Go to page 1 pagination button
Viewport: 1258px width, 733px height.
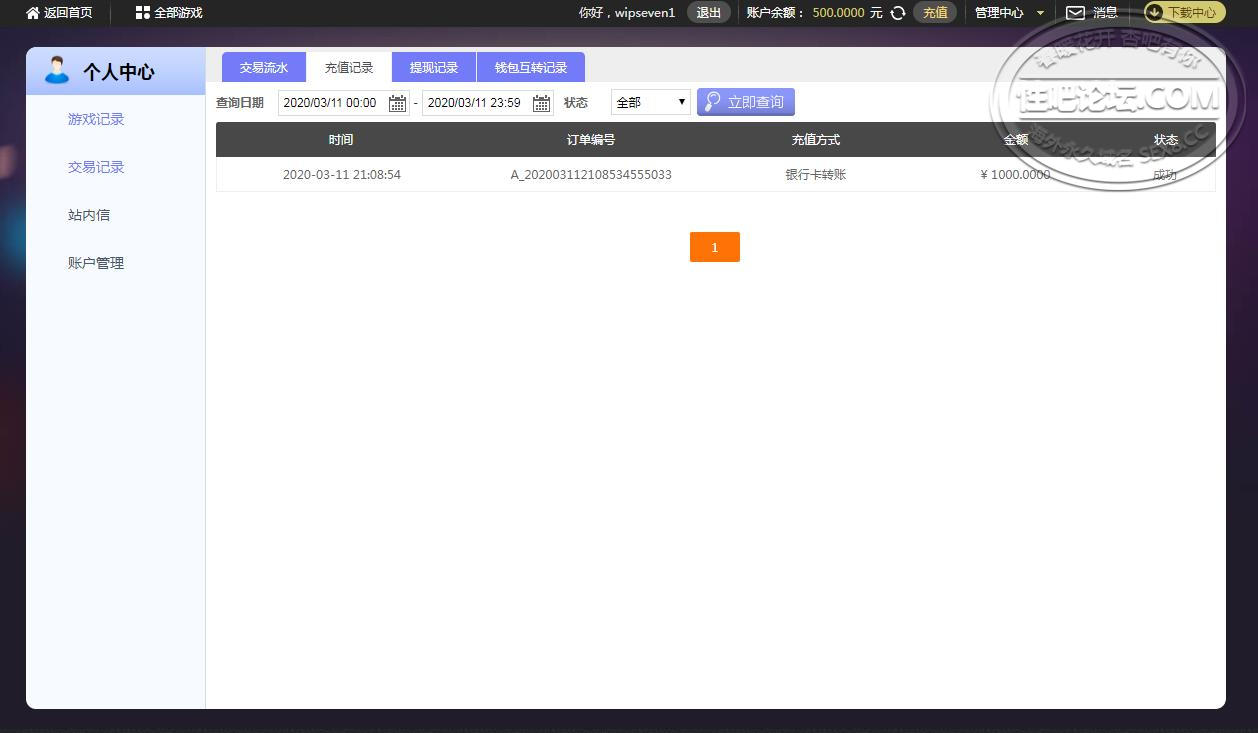tap(715, 247)
